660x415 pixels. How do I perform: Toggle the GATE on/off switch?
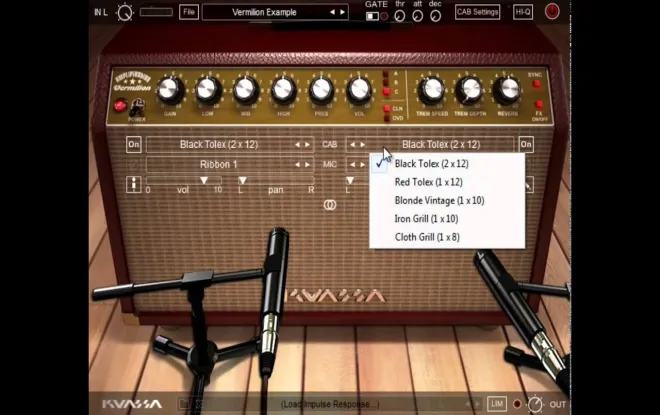click(372, 16)
